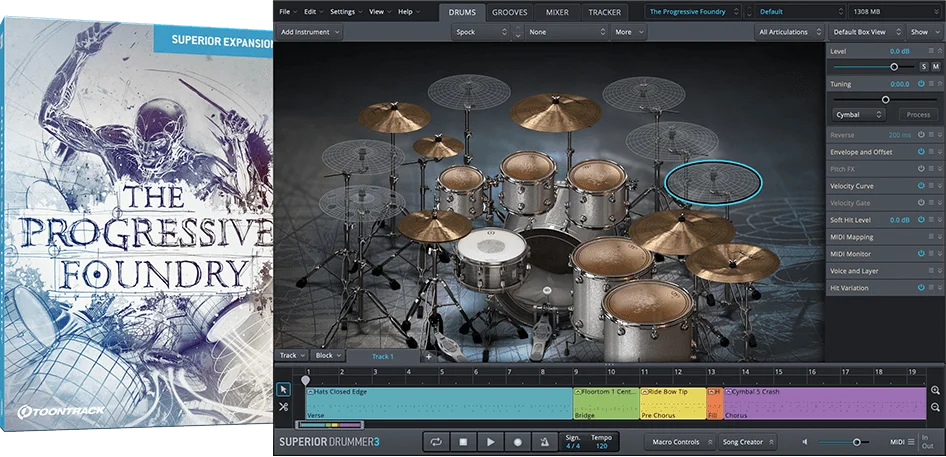Stop playback in the transport
Image resolution: width=946 pixels, height=457 pixels.
[463, 442]
